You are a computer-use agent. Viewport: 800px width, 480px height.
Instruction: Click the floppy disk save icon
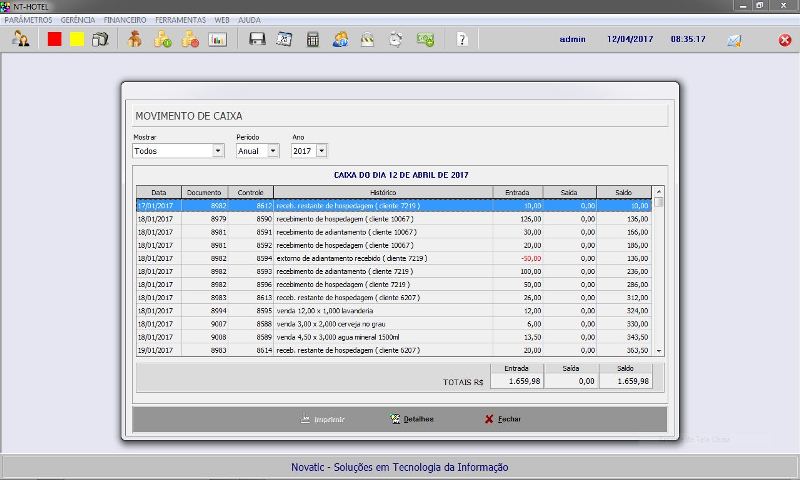(257, 40)
